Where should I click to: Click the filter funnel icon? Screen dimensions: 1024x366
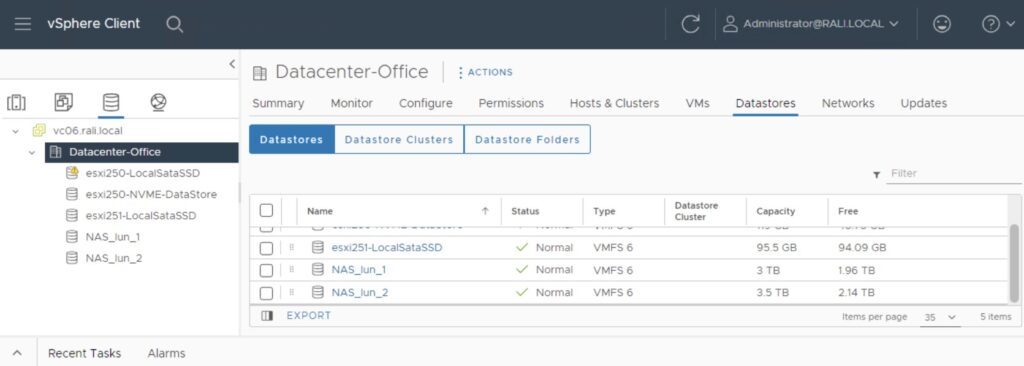[x=876, y=175]
